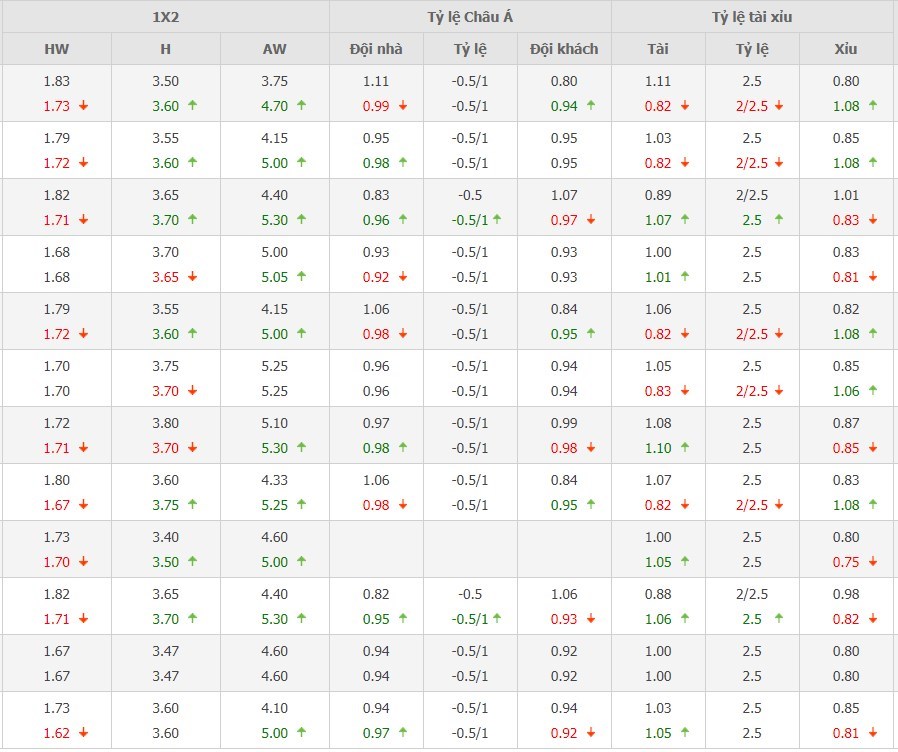This screenshot has width=898, height=752.
Task: Click the green up arrow beside 1.01
Action: [685, 276]
